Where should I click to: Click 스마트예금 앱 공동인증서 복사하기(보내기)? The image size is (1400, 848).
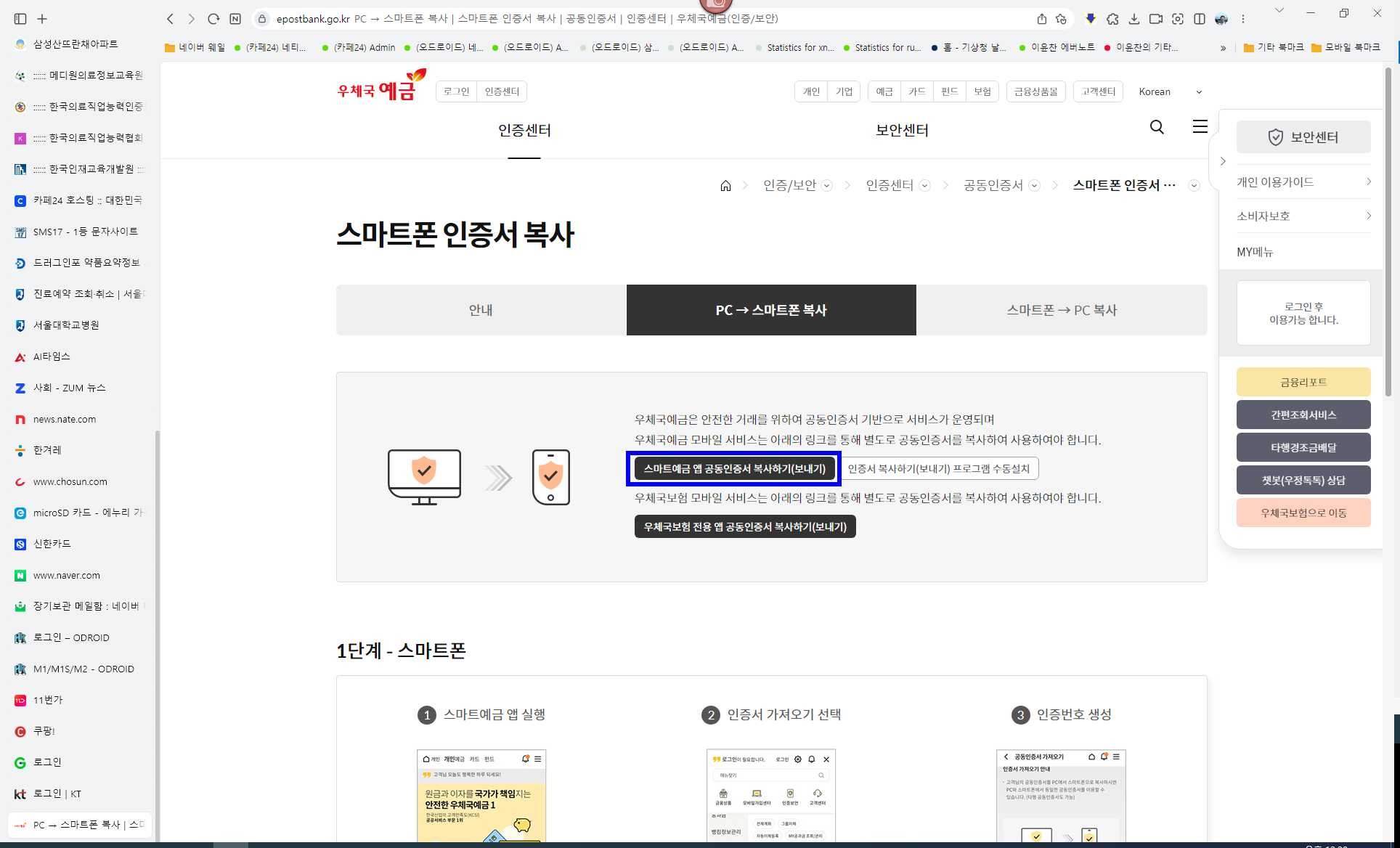tap(734, 469)
